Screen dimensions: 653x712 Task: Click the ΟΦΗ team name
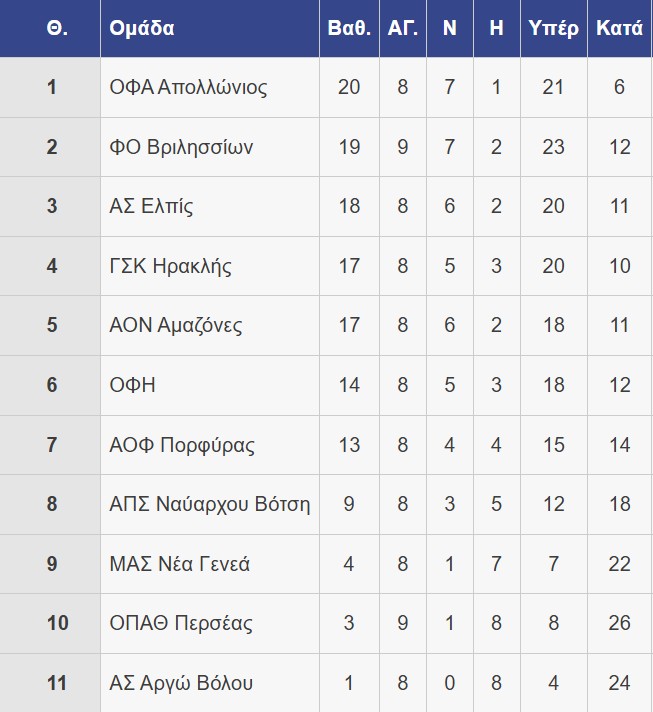(x=132, y=385)
